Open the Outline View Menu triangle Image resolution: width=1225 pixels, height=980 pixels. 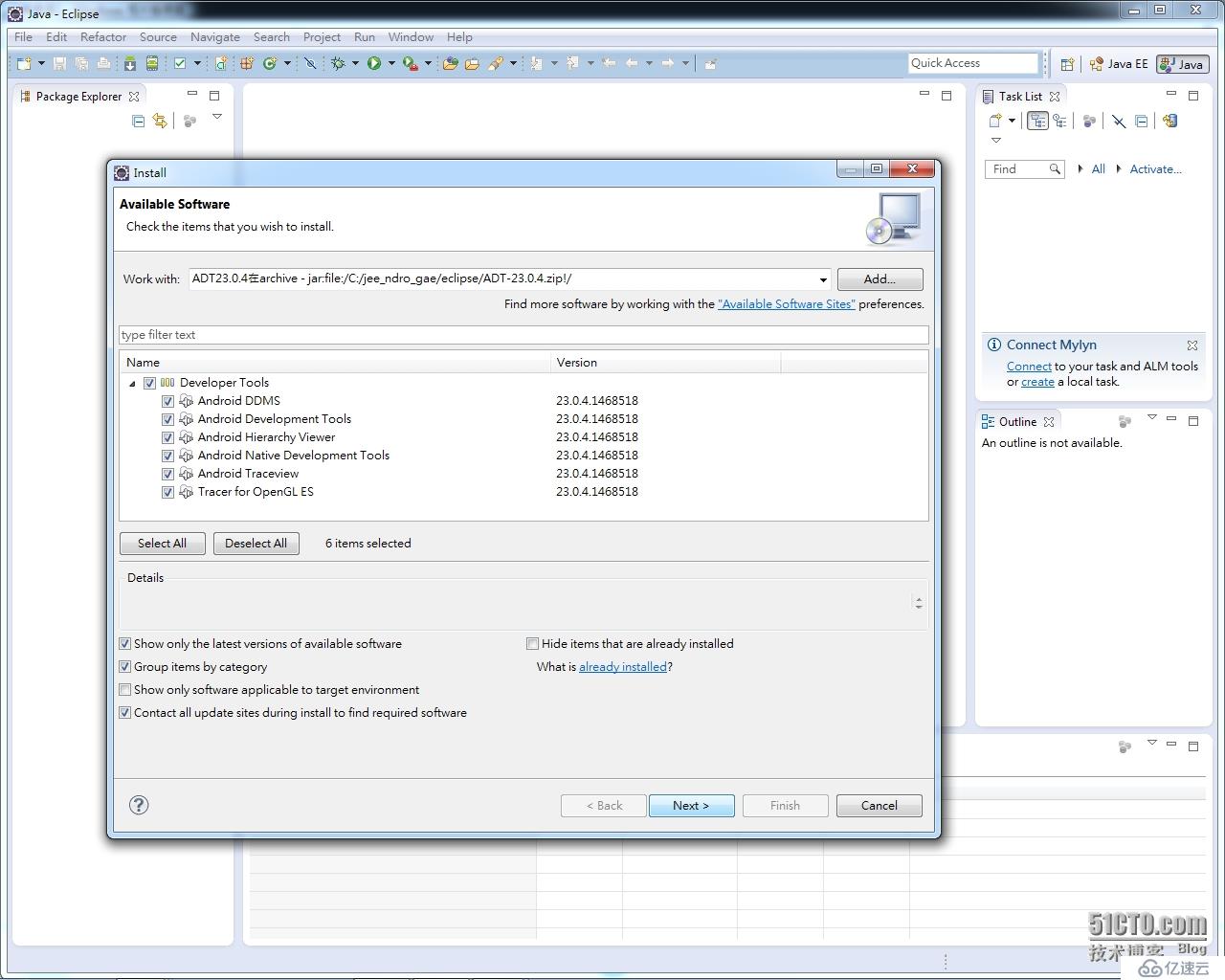pos(1152,417)
